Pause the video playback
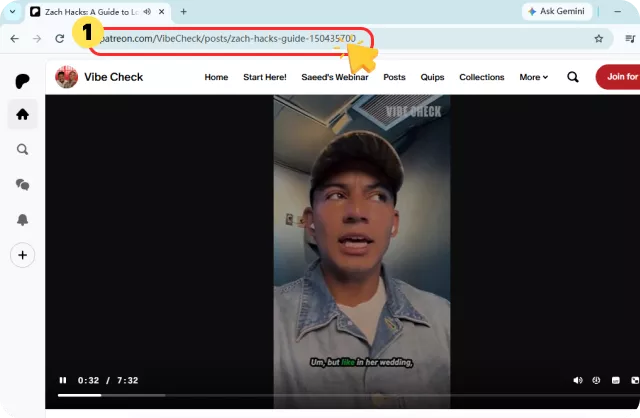 (62, 380)
